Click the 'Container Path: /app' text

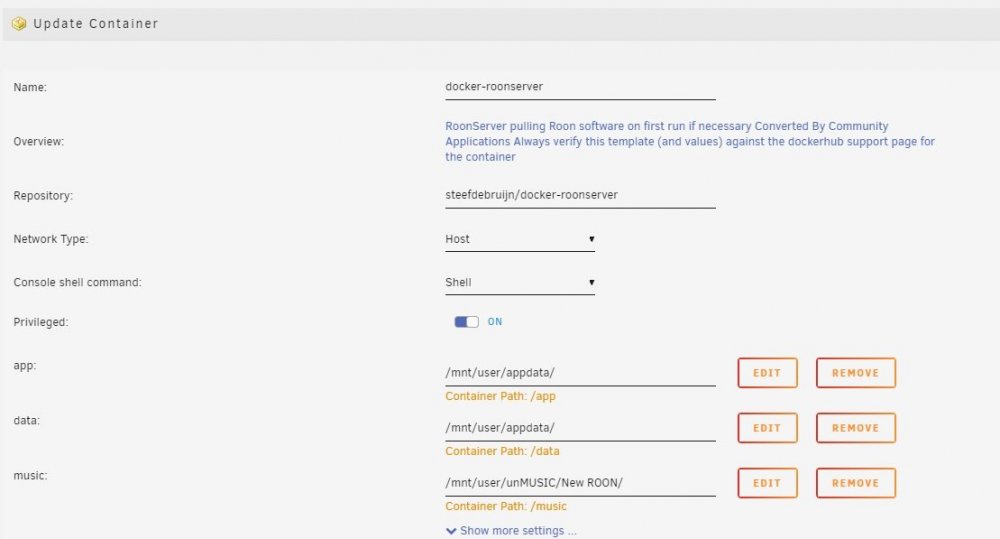click(x=501, y=396)
